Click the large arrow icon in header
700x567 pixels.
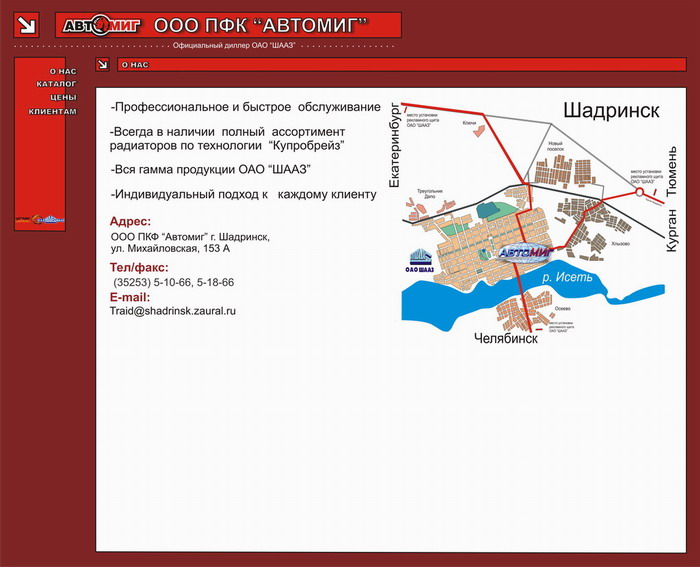pyautogui.click(x=26, y=25)
